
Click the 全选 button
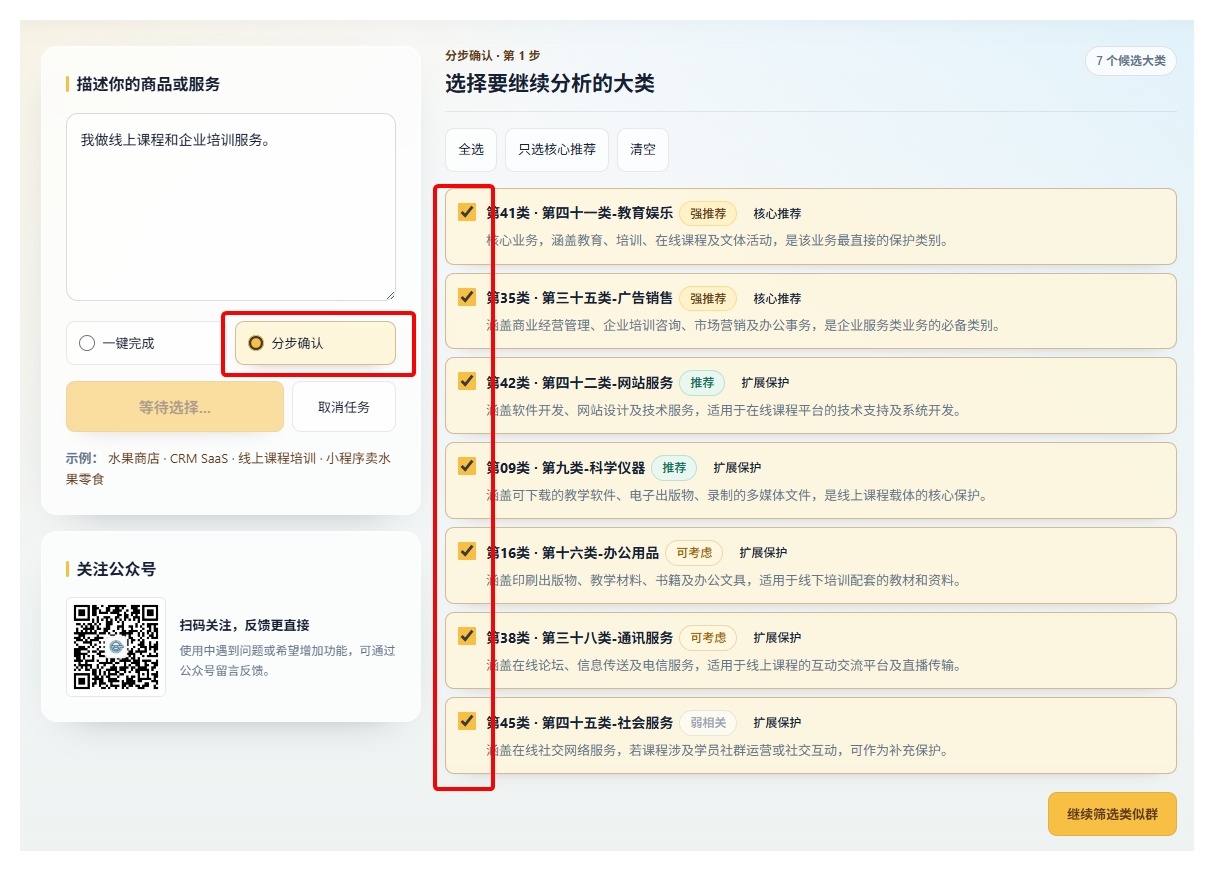coord(471,150)
